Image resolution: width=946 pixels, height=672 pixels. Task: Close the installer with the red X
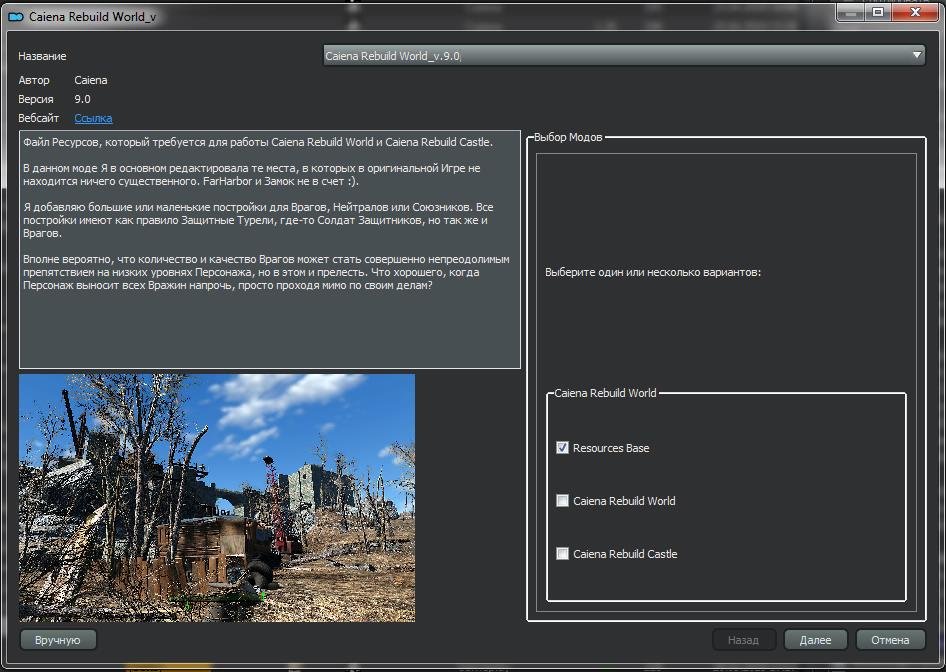click(916, 12)
